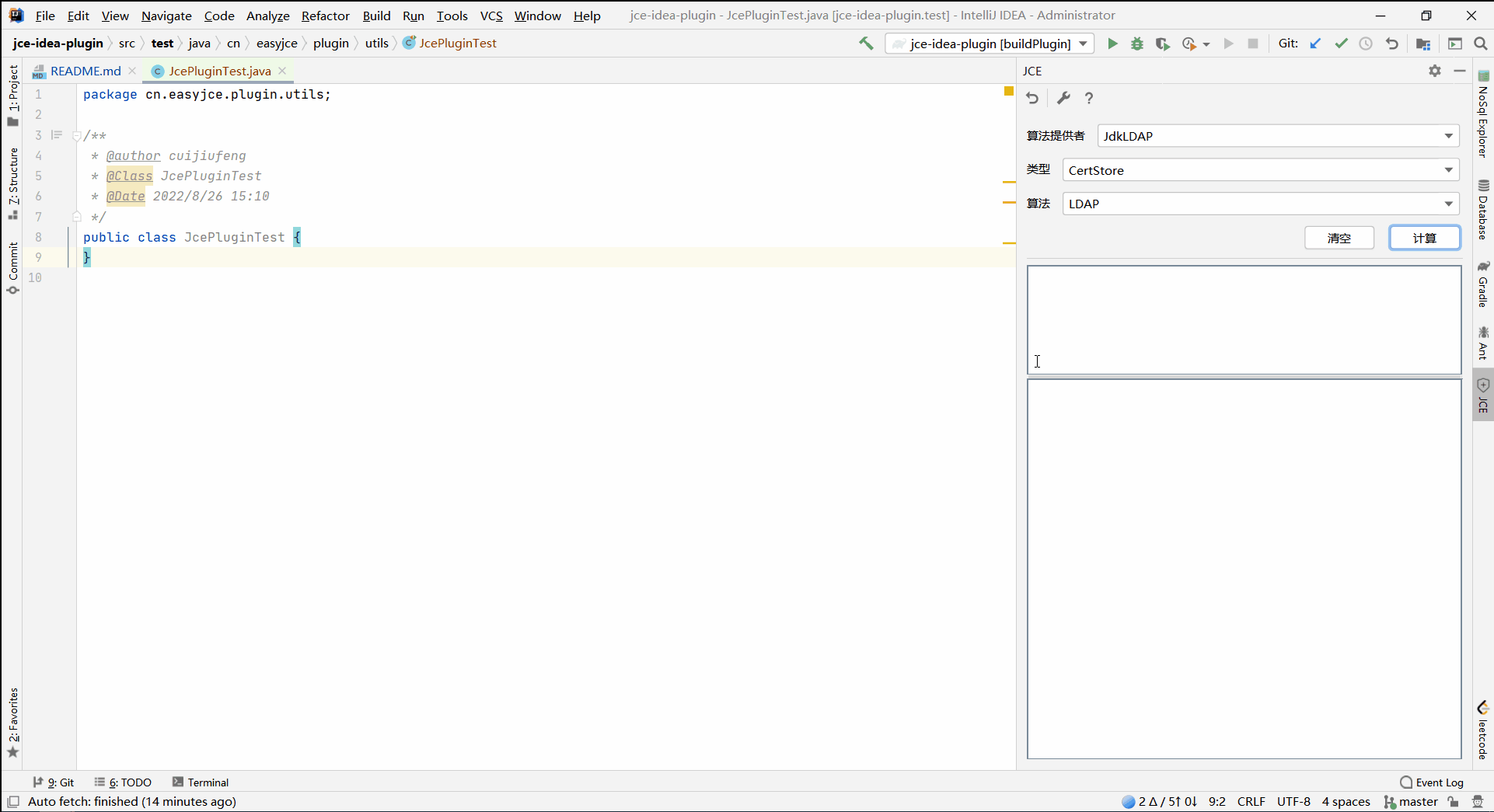Open JCE panel settings gear
1494x812 pixels.
coord(1435,71)
